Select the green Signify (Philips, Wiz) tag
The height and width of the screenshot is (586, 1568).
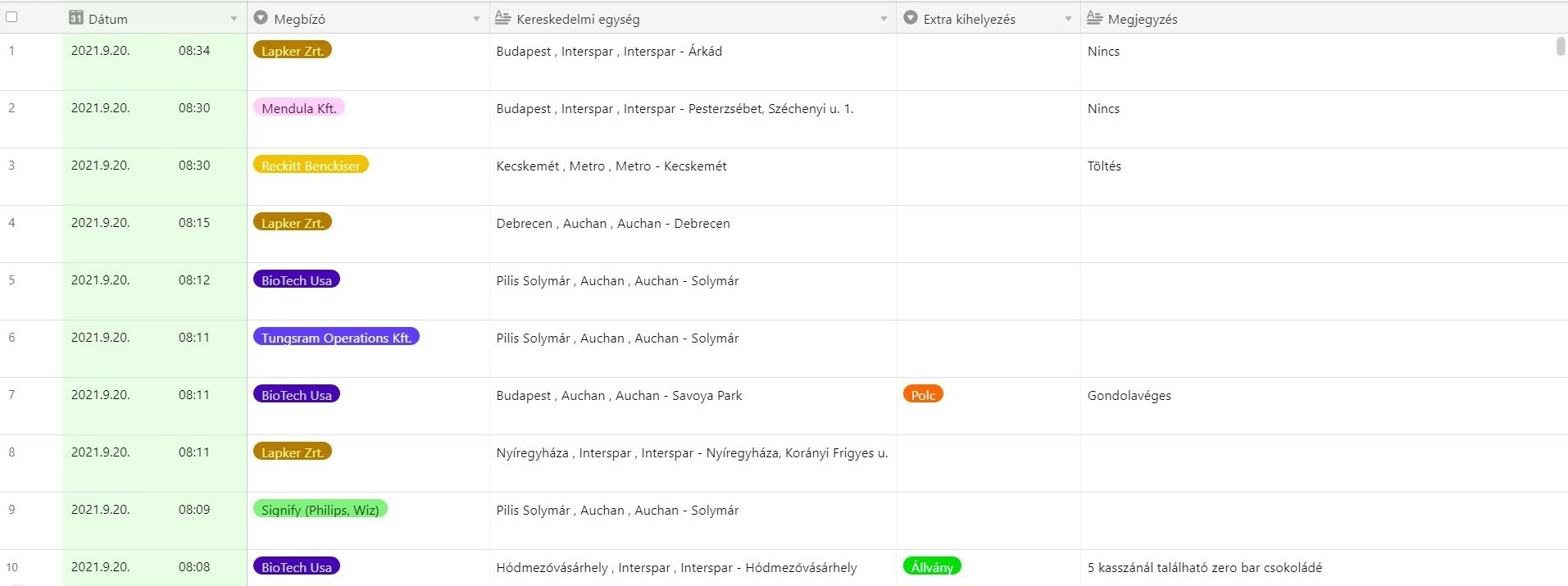tap(320, 509)
